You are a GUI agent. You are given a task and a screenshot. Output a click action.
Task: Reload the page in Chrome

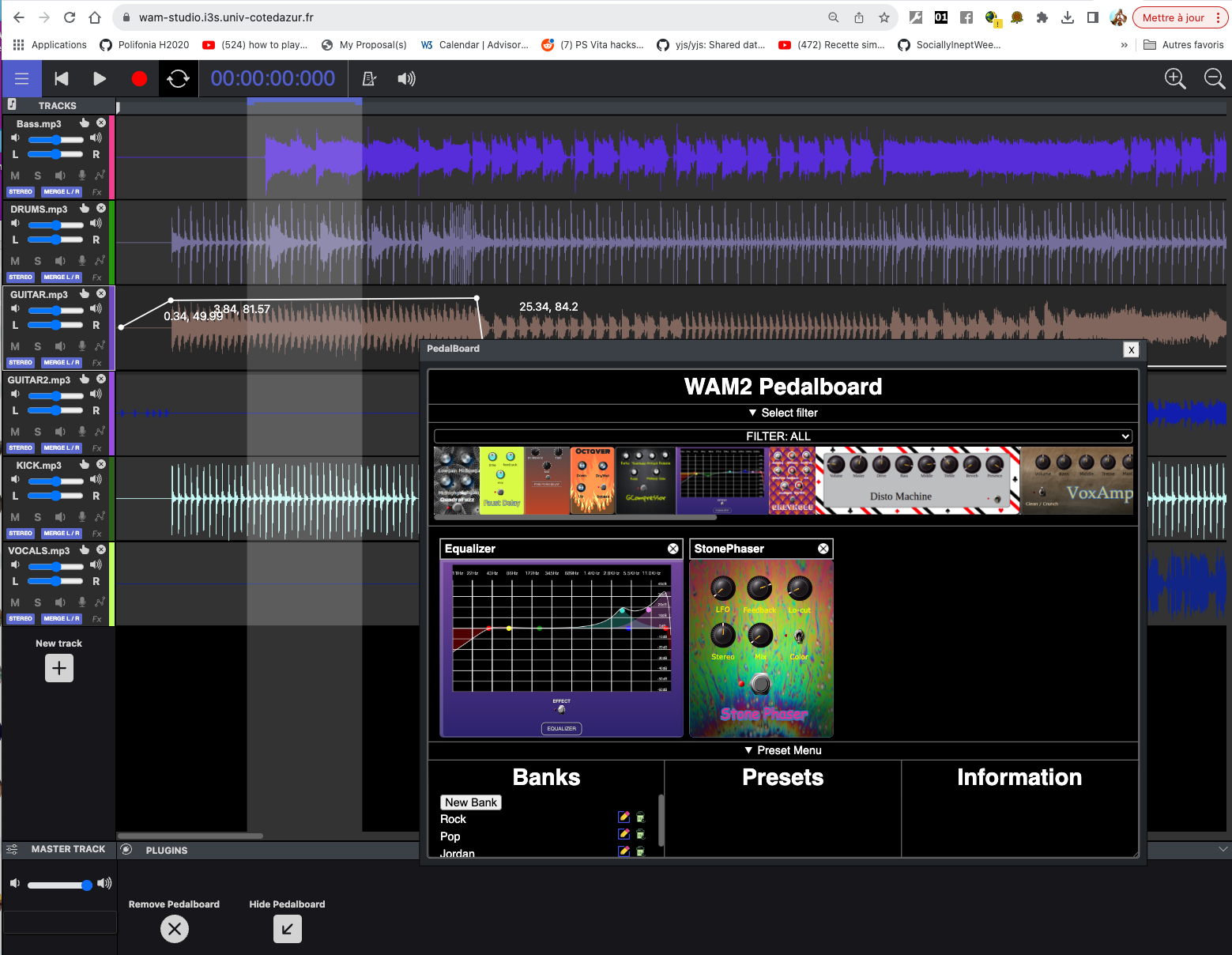[x=70, y=17]
